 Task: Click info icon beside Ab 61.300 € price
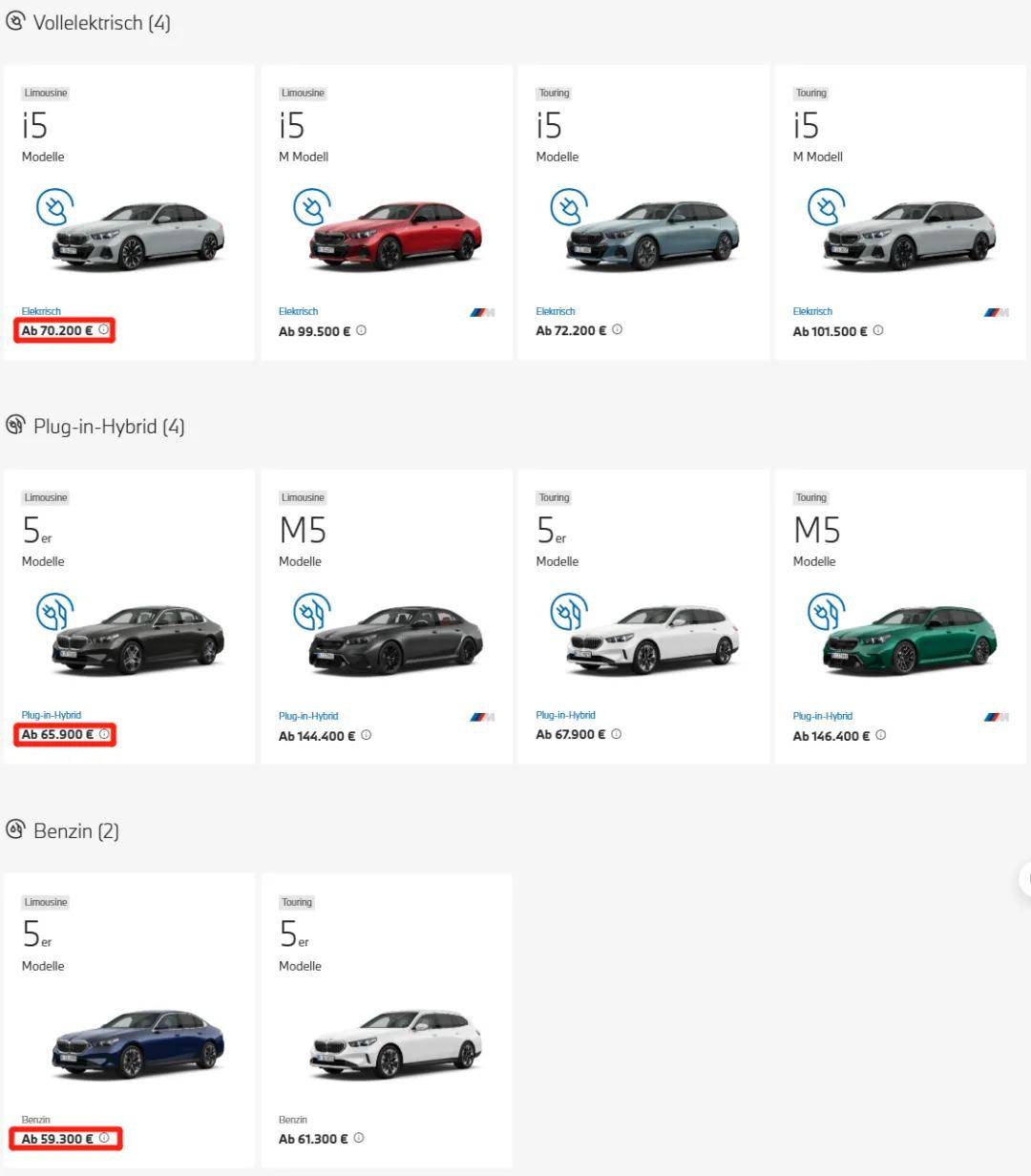point(359,1138)
